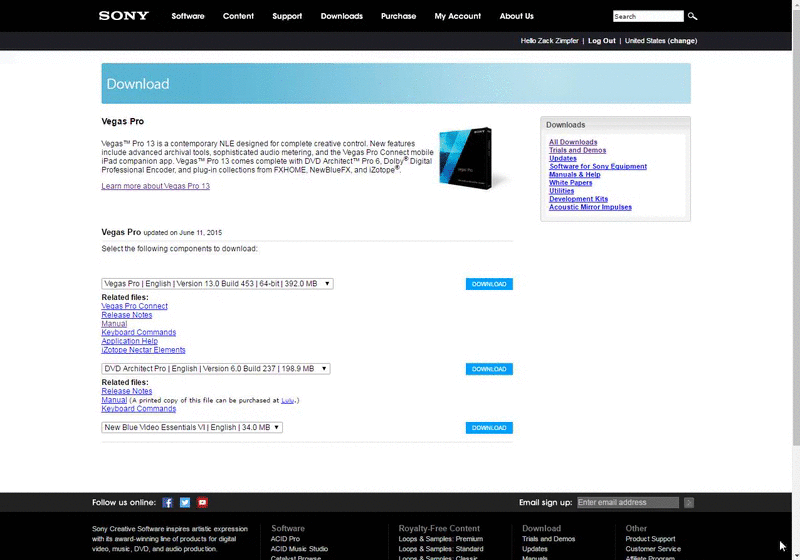
Task: Open All Downloads in sidebar
Action: coord(573,142)
